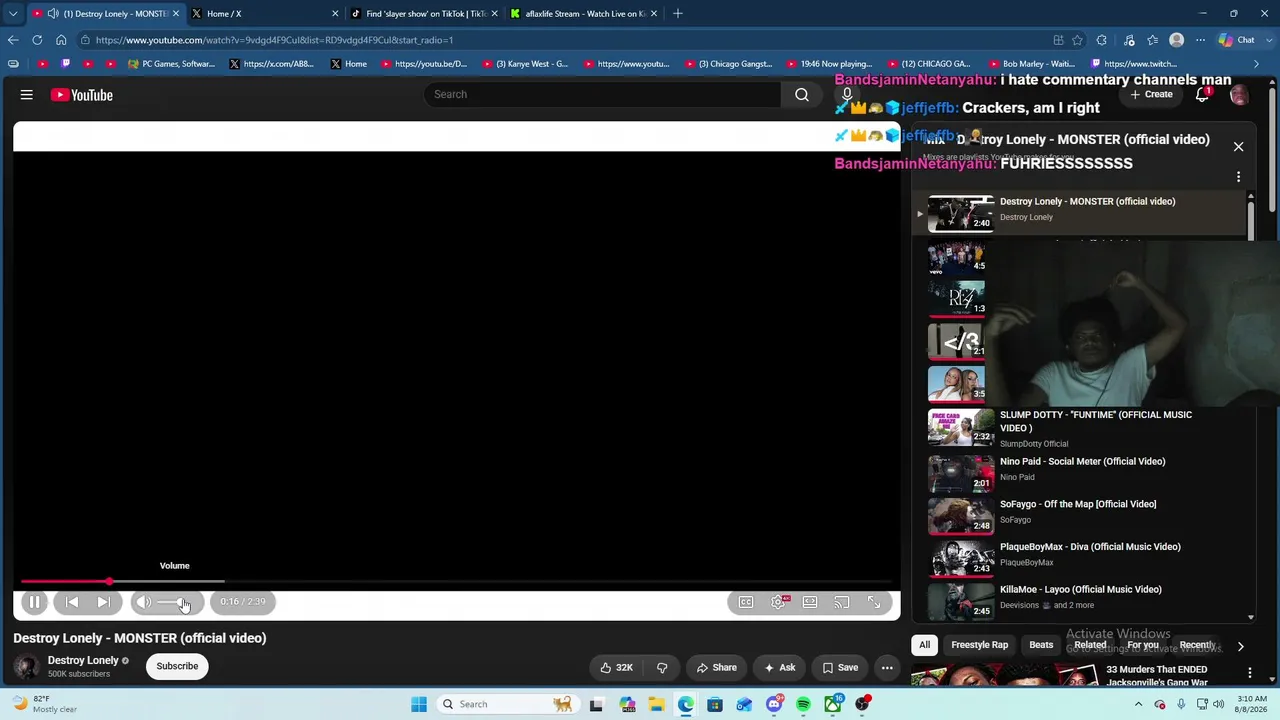Open the player settings gear
Viewport: 1280px width, 720px height.
tap(778, 602)
